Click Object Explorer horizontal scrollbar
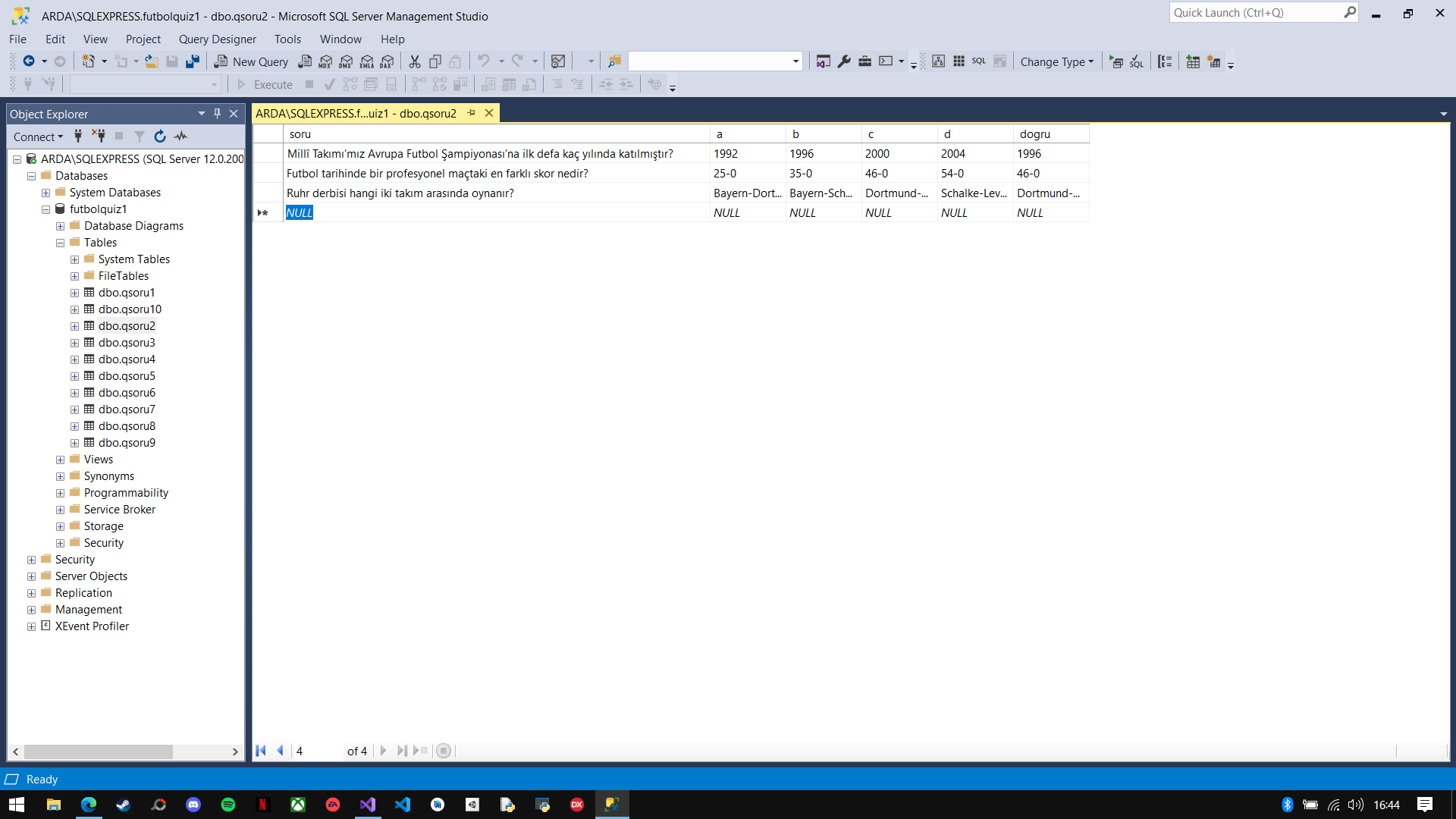Image resolution: width=1456 pixels, height=819 pixels. tap(99, 752)
